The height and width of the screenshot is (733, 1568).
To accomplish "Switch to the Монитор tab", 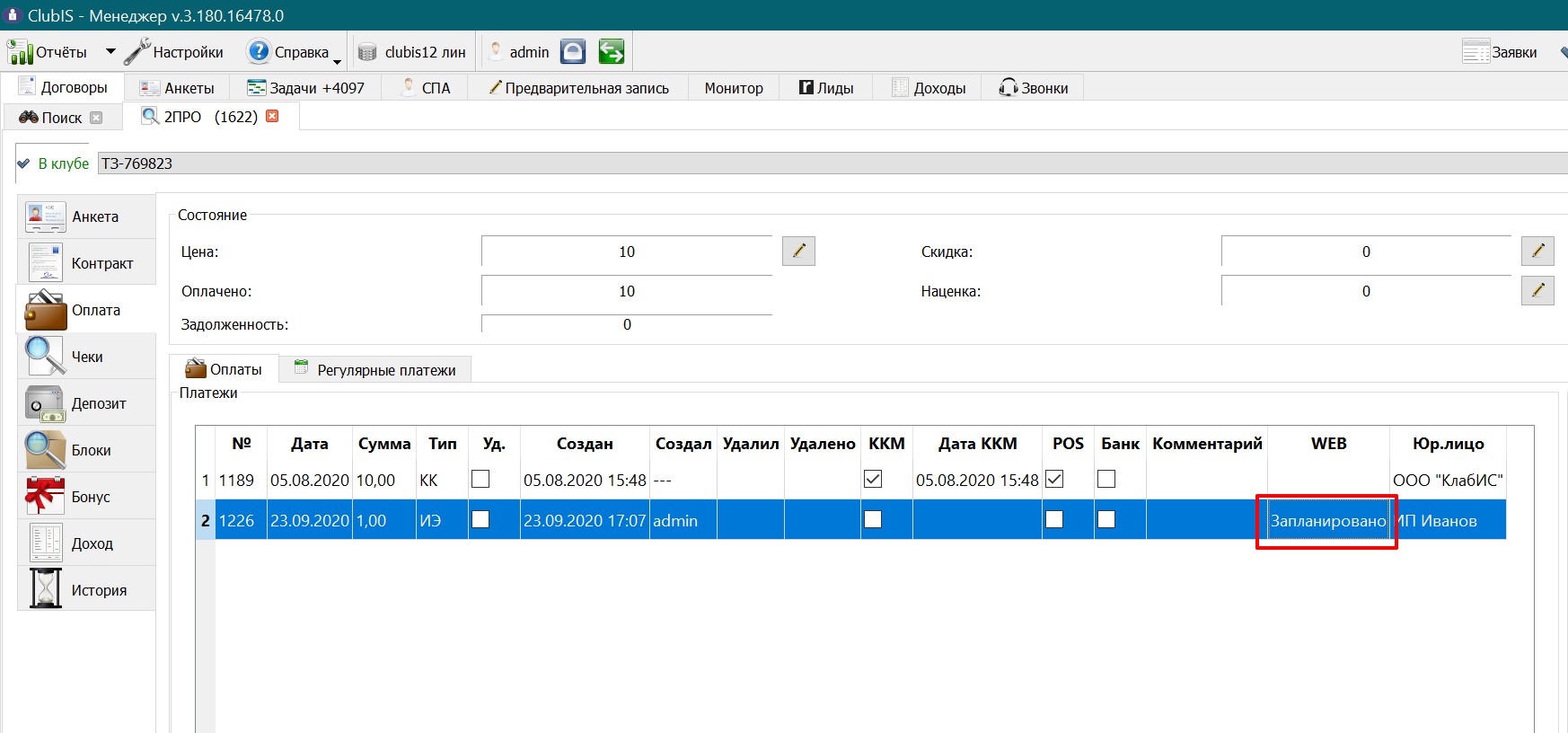I will (734, 88).
